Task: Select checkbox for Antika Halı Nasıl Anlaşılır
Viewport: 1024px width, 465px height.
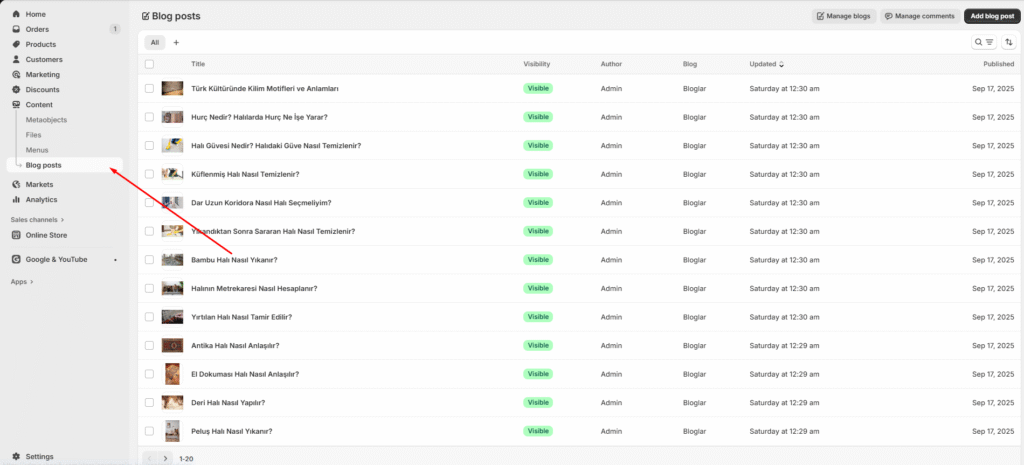Action: point(149,346)
